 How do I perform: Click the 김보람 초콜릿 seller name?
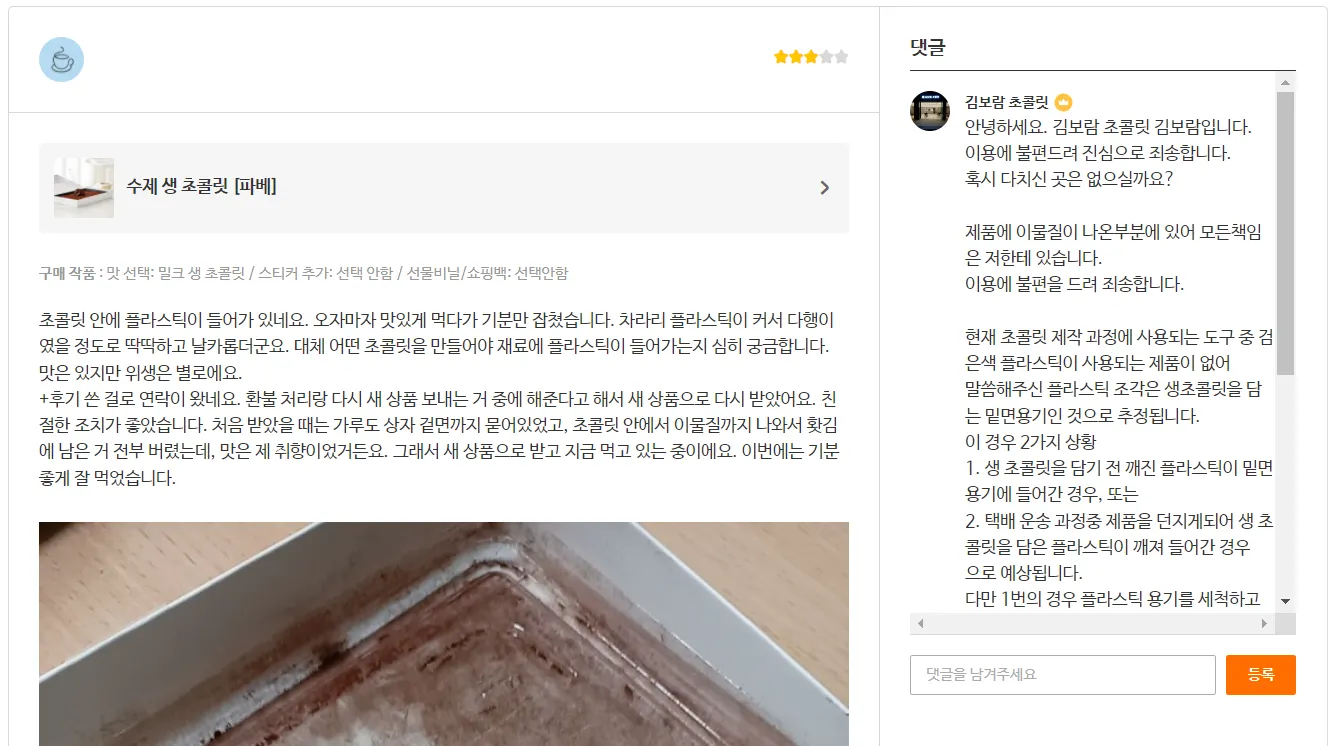tap(1006, 102)
